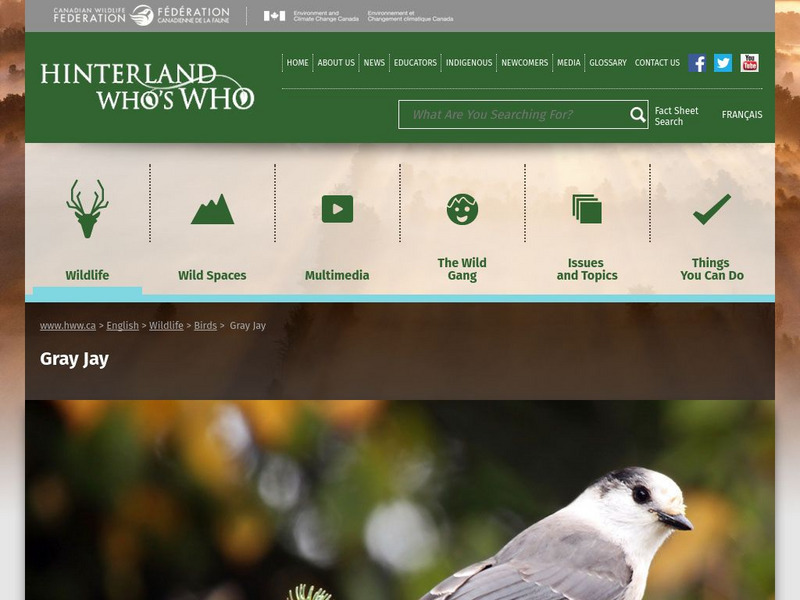Click the Gray Jay page heading
Screen dimensions: 800x600
74,359
